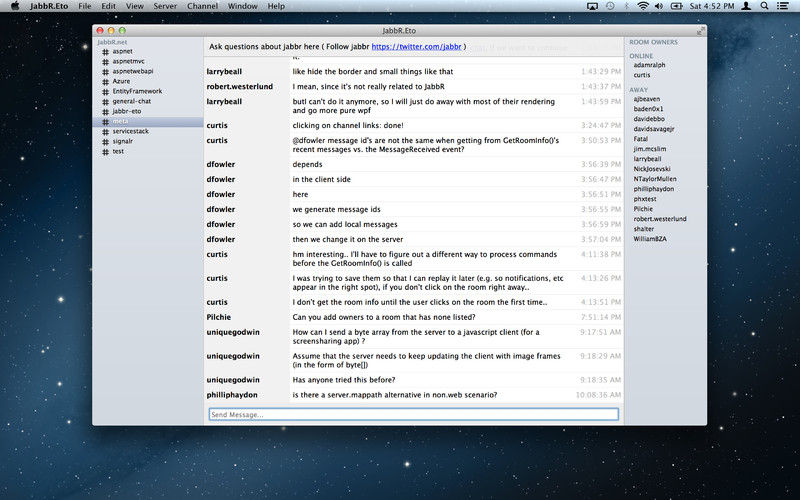Click the hash icon beside aspnet channel
800x500 pixels.
point(106,52)
